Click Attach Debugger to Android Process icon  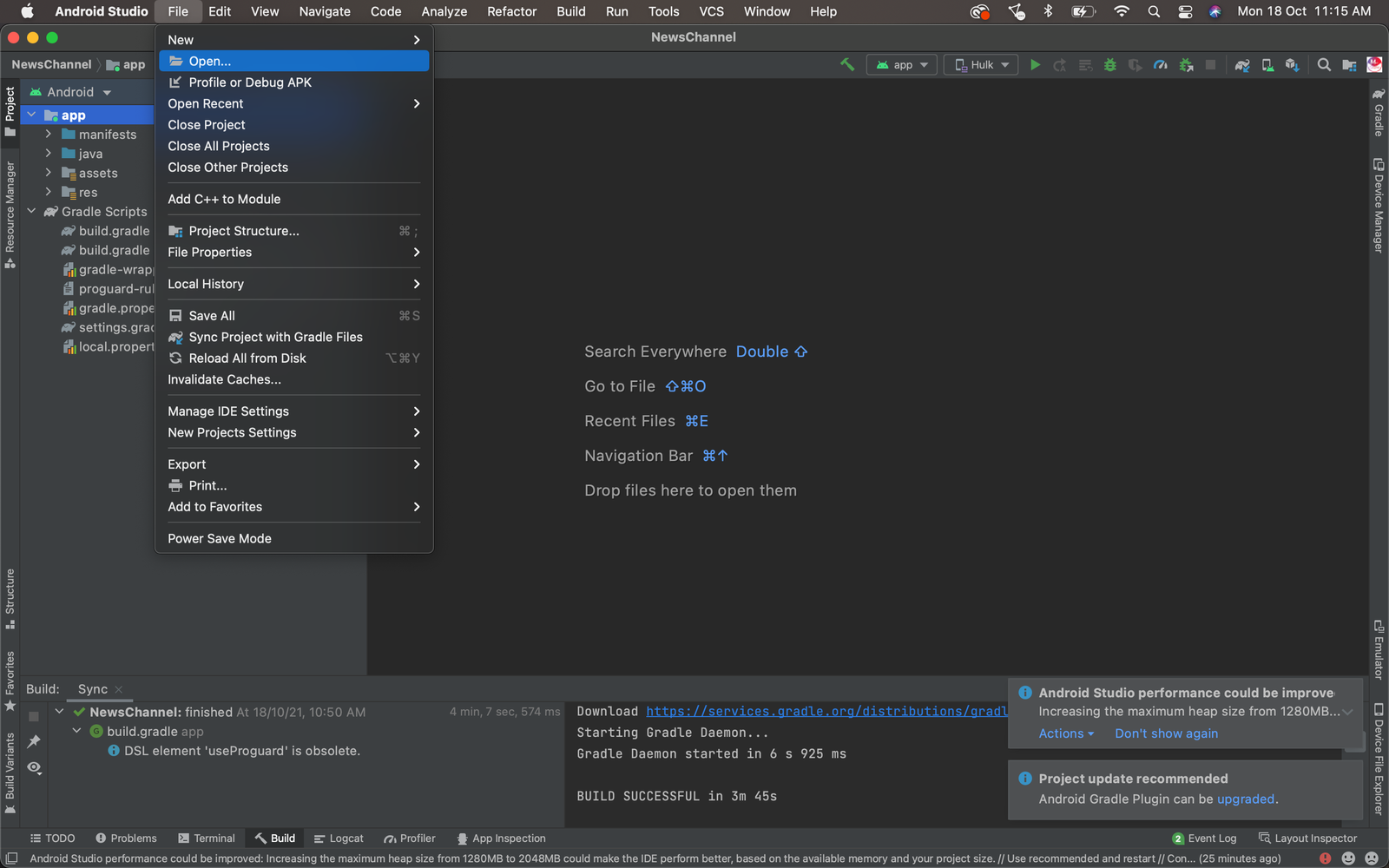(1186, 65)
